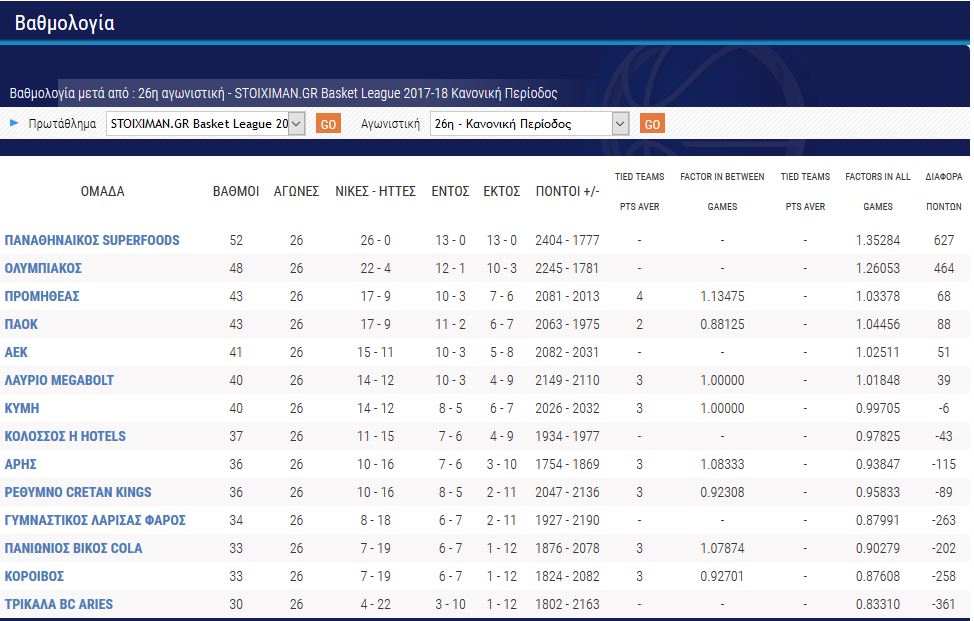Viewport: 974px width, 621px height.
Task: Go to ΛΑΥΡΙΟ MEGABOLT team page
Action: coord(59,380)
